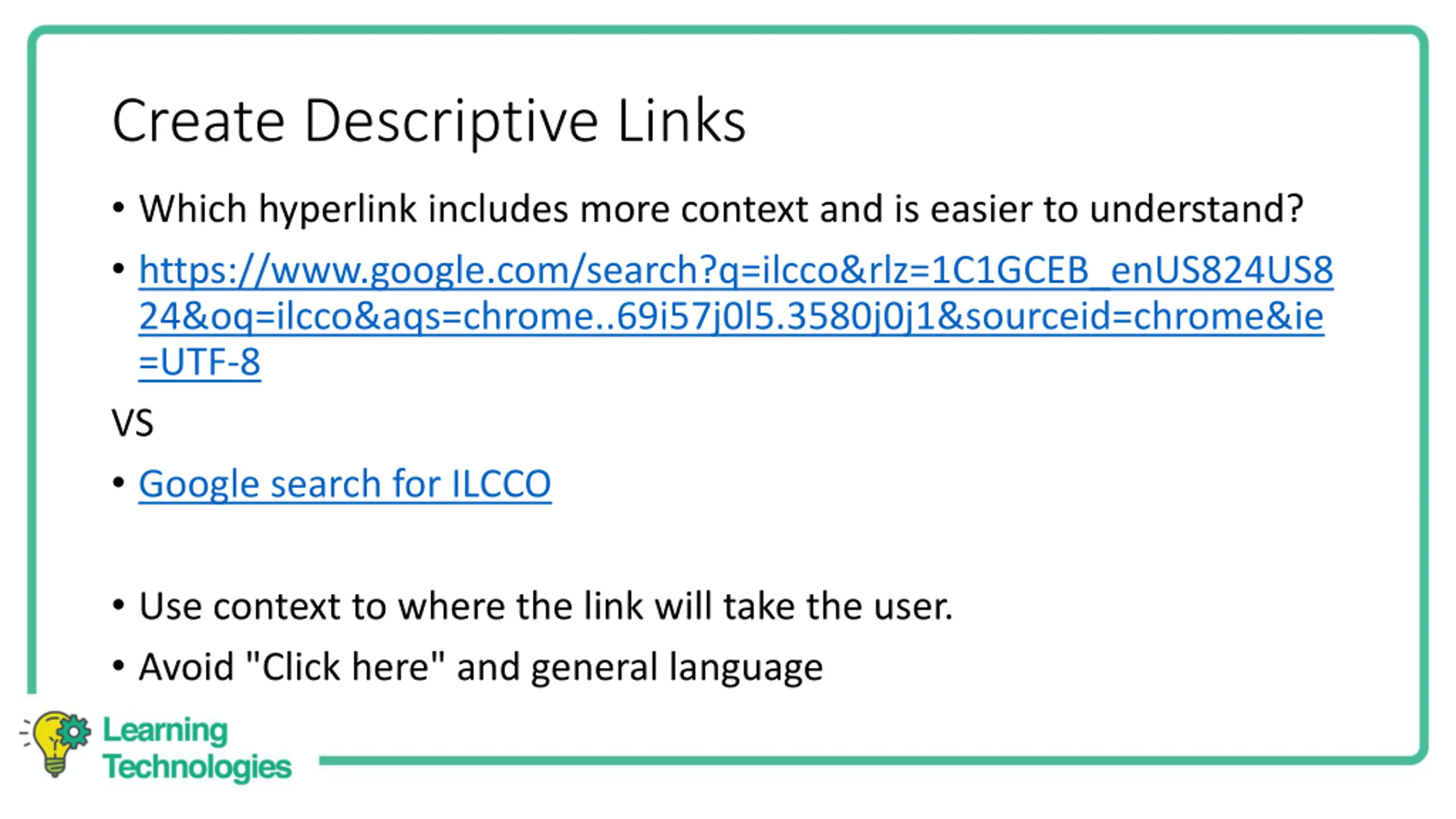Click the 'Avoid "Click here"' bullet text
1456x819 pixels.
[x=481, y=667]
